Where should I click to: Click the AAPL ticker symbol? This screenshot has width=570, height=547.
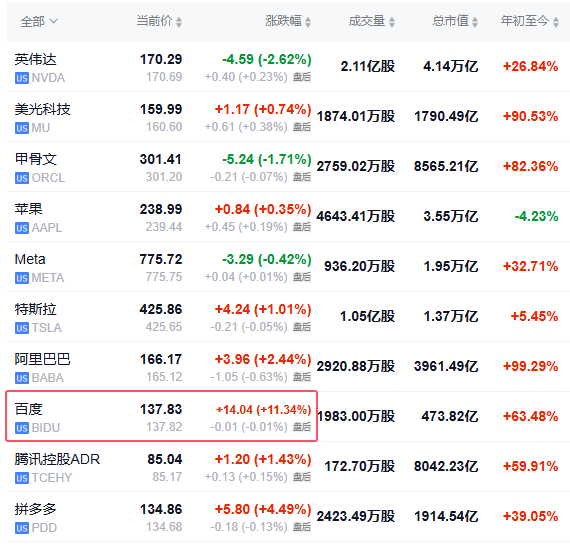click(x=47, y=228)
